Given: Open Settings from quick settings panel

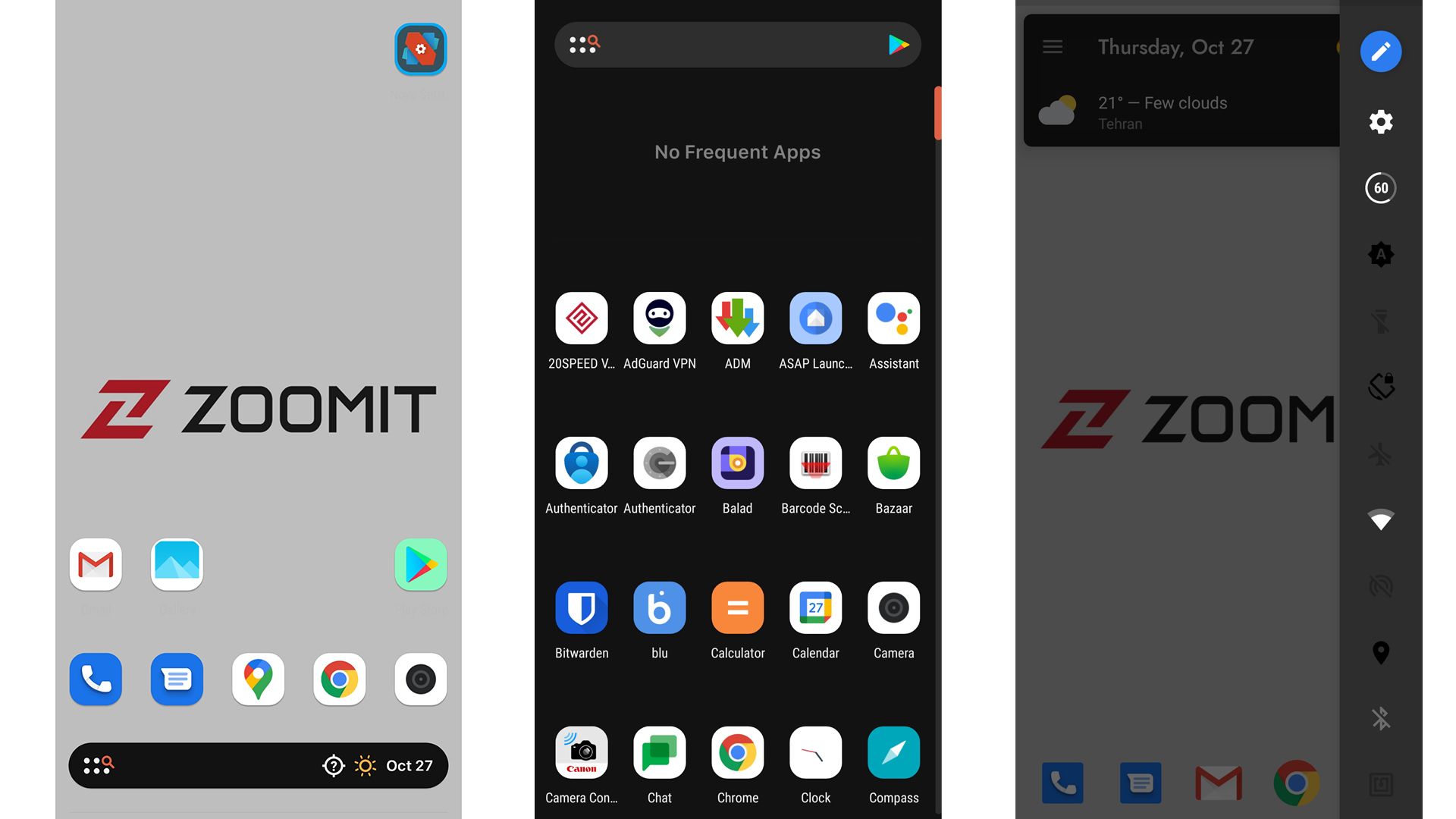Looking at the screenshot, I should tap(1381, 120).
